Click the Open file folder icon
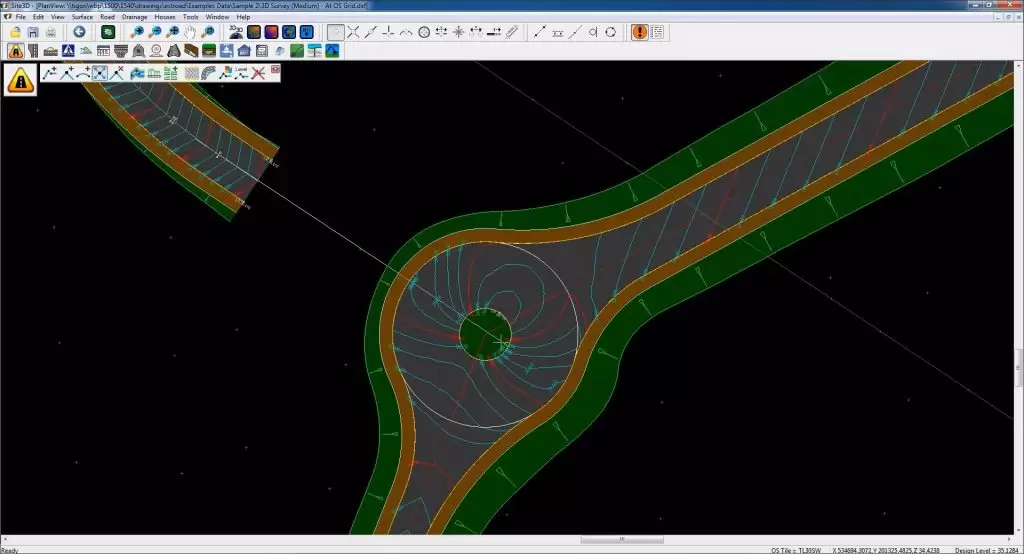The image size is (1024, 554). [x=17, y=32]
